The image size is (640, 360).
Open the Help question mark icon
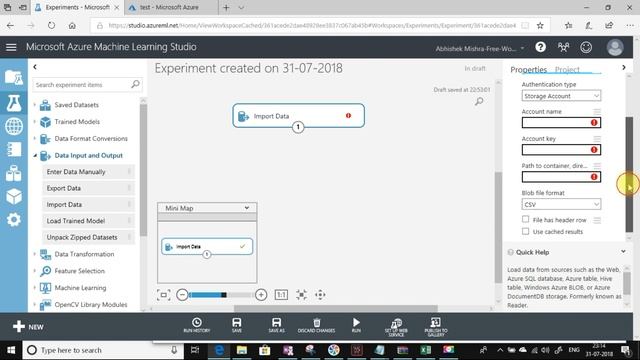coord(540,47)
